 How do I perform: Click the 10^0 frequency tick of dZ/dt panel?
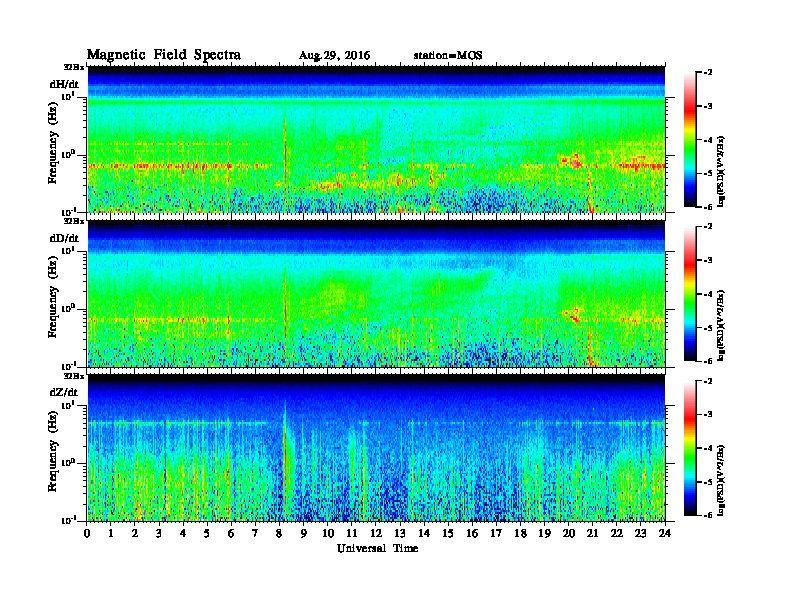[x=68, y=463]
